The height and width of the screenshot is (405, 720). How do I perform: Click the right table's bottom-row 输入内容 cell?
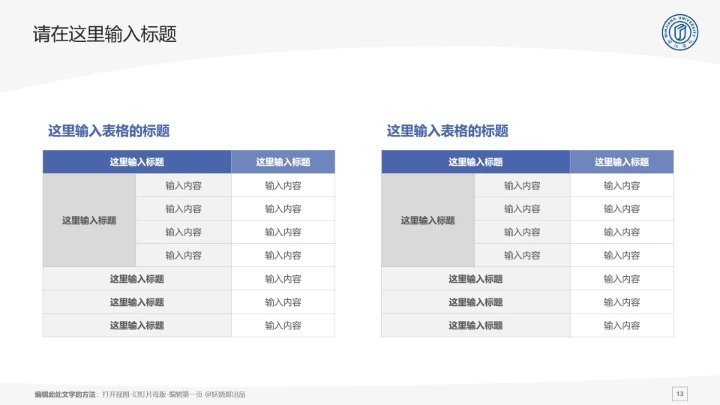coord(622,326)
